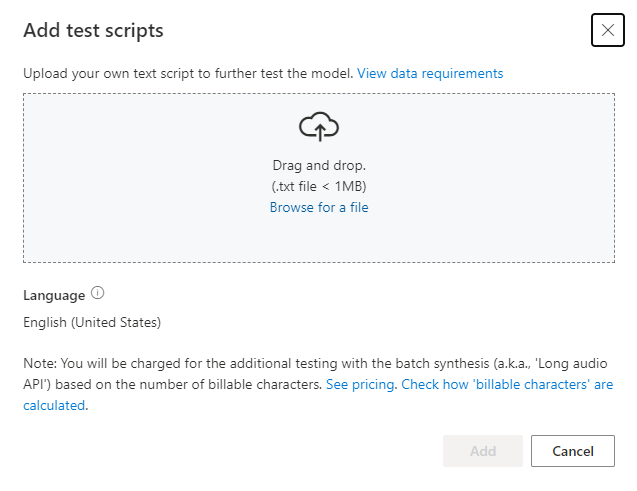Close the Add test scripts dialog
The image size is (637, 491).
click(607, 30)
